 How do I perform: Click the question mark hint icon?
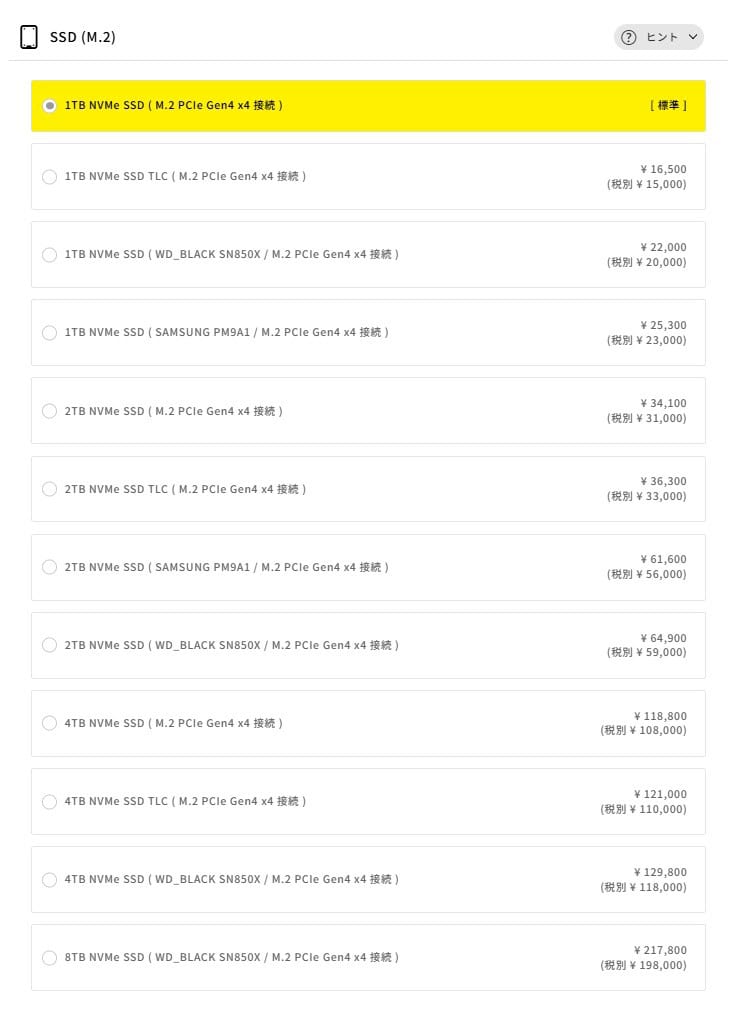629,38
